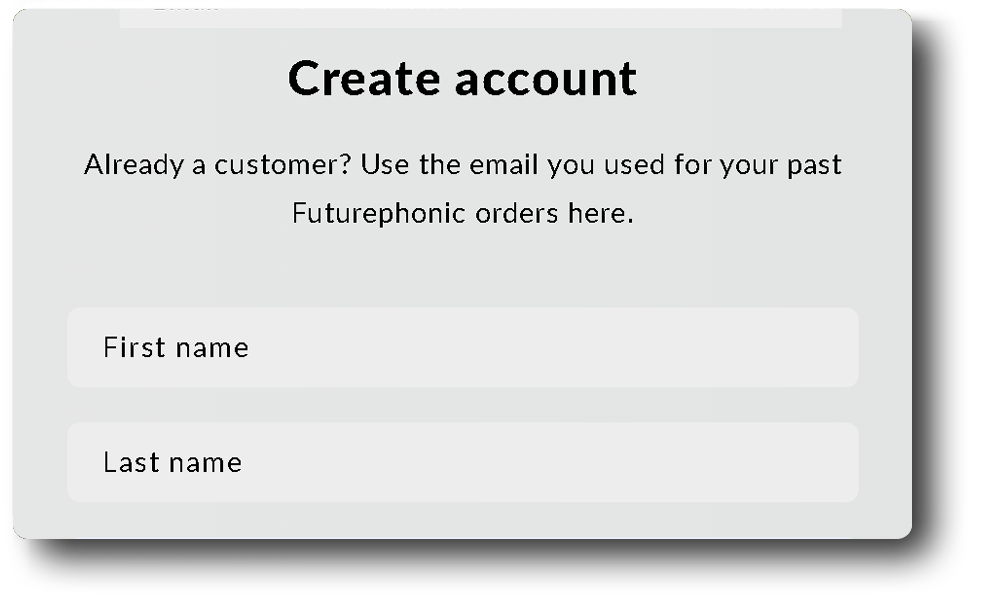Click the Last name input field

[462, 462]
